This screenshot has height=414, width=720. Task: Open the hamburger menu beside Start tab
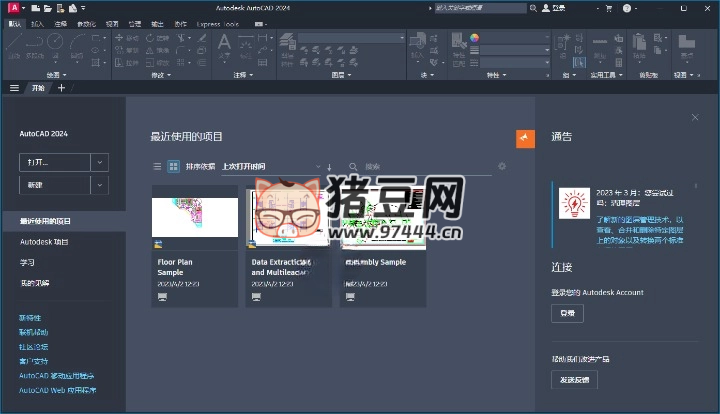pos(14,88)
